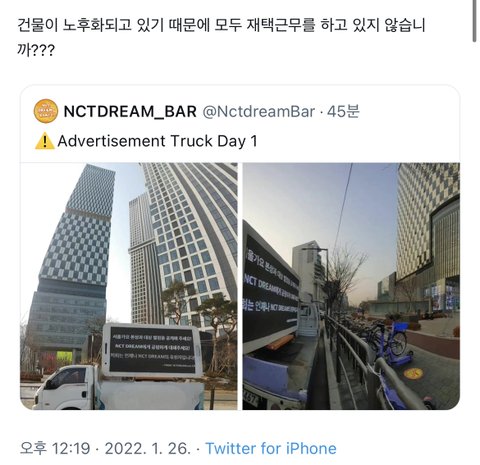
Task: Follow the Twitter for iPhone link
Action: (x=271, y=448)
